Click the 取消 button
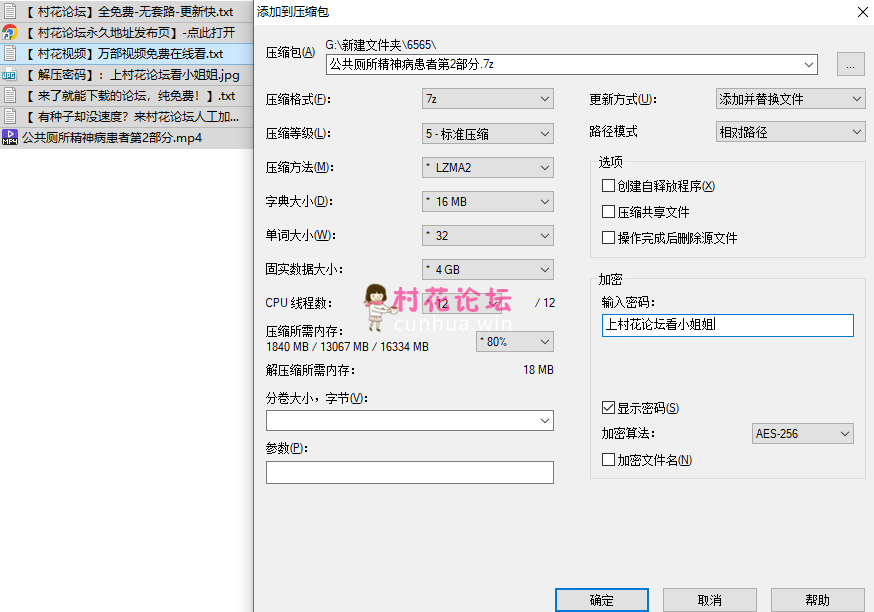 [709, 600]
